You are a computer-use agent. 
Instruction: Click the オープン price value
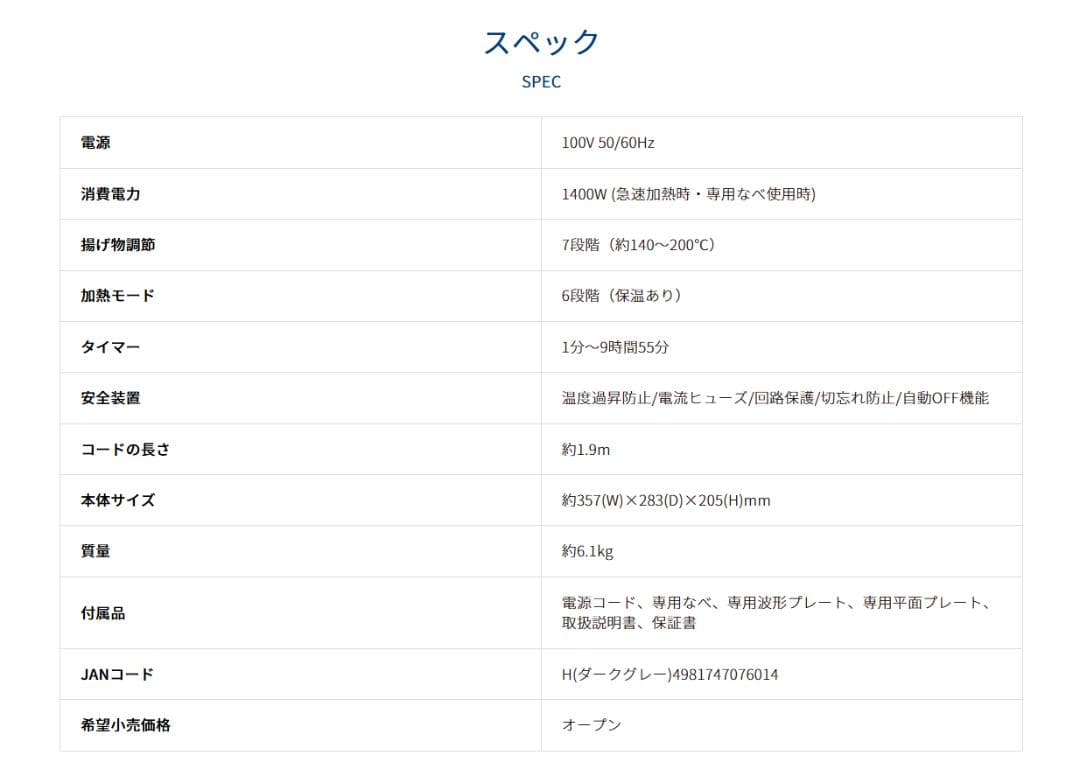click(591, 725)
